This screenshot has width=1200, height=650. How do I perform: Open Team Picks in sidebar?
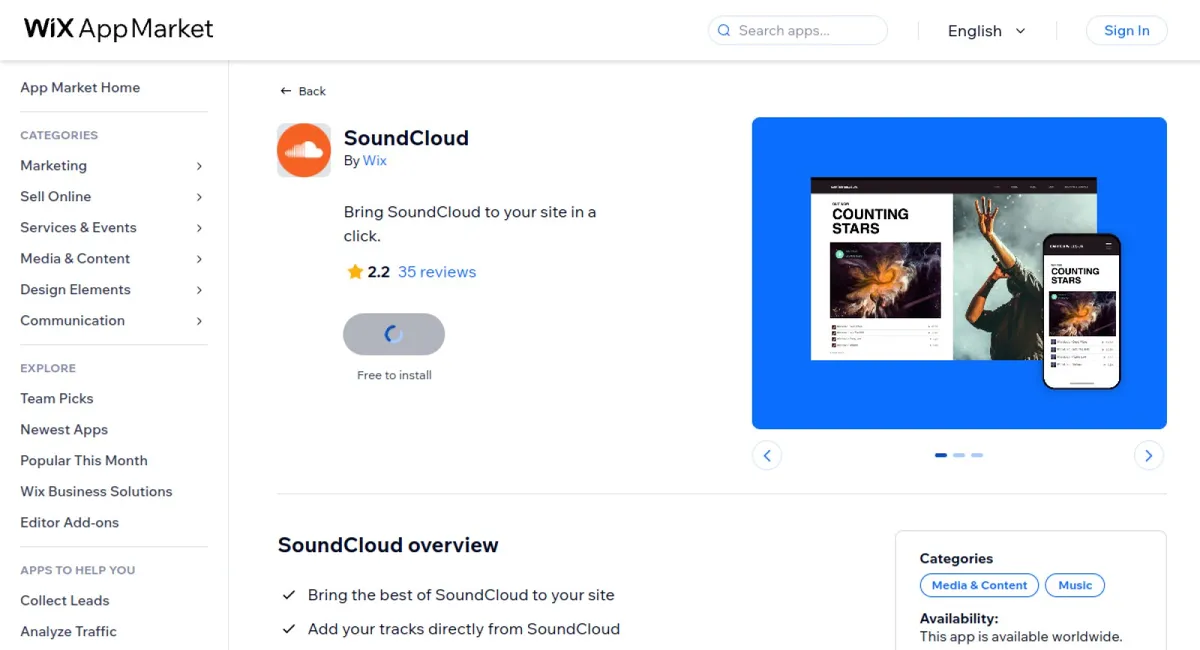57,399
